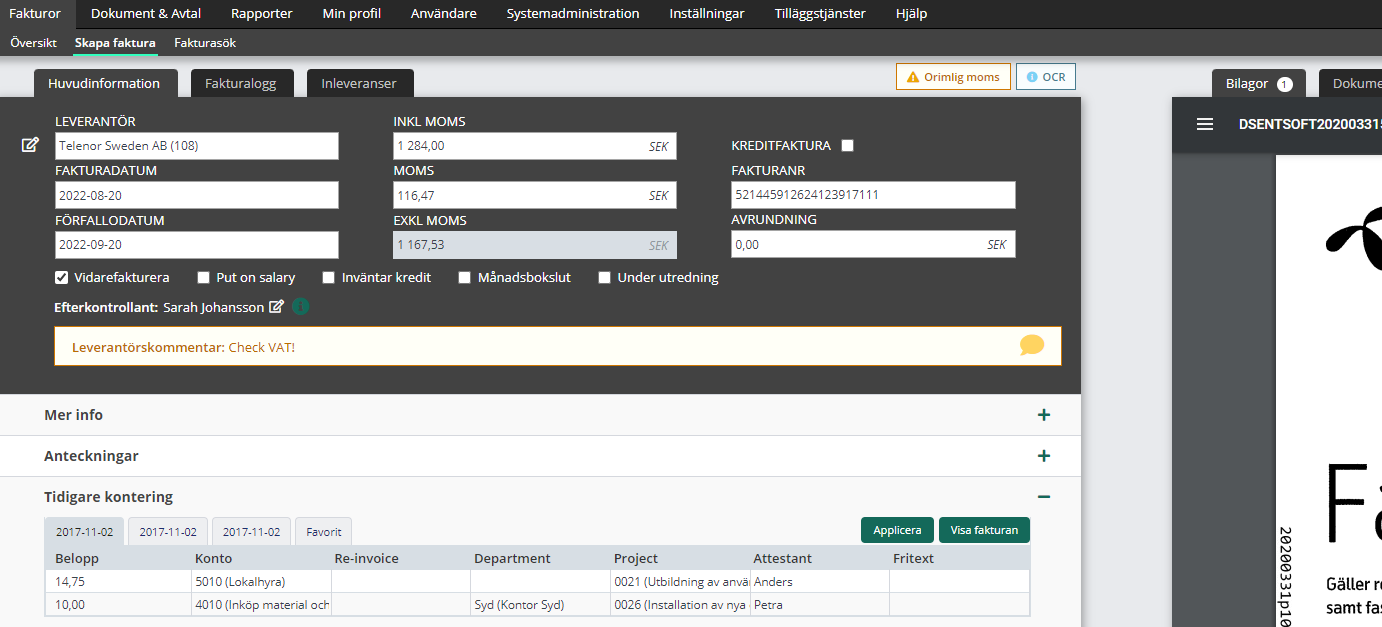Open the Bilagor tab
Viewport: 1382px width, 627px height.
tap(1259, 84)
